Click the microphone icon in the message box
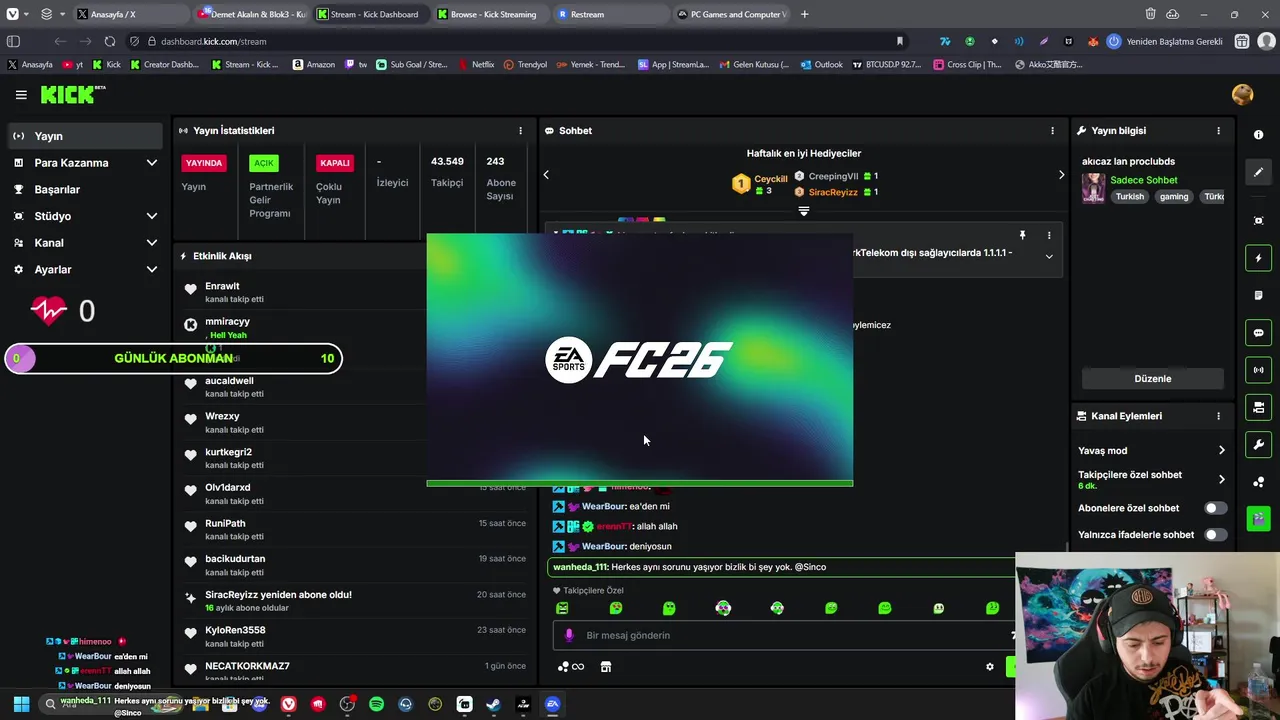This screenshot has height=720, width=1280. 569,635
